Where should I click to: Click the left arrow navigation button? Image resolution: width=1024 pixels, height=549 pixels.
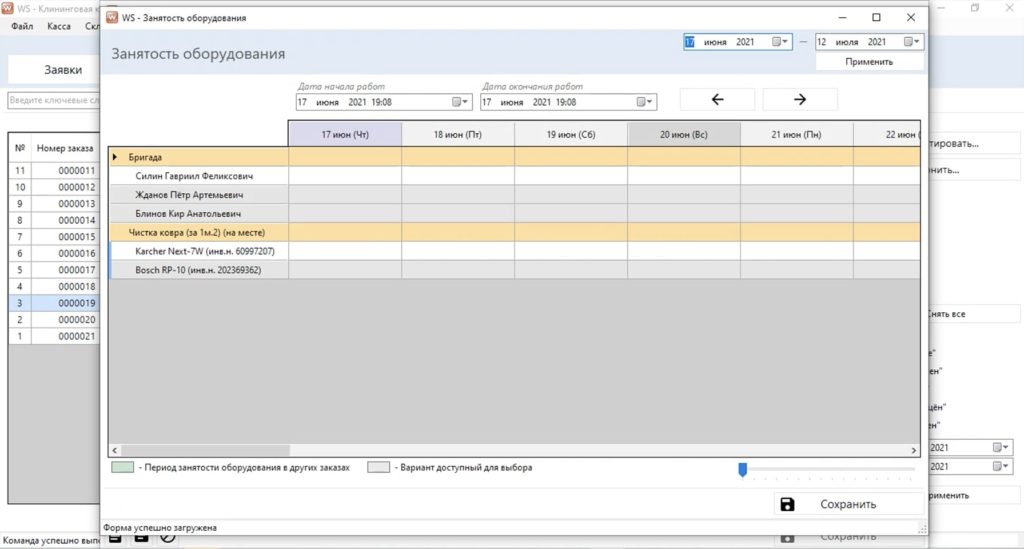717,99
